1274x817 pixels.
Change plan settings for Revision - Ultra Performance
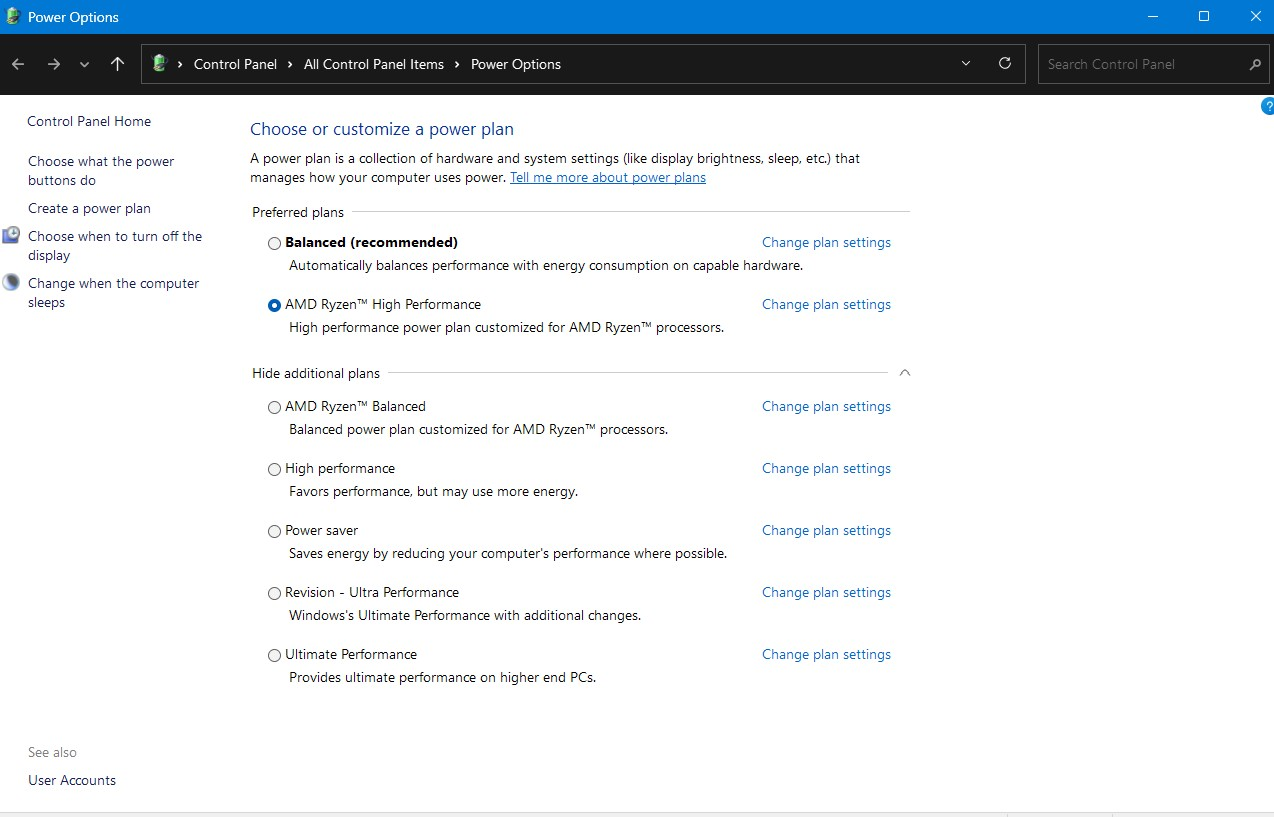click(x=826, y=592)
